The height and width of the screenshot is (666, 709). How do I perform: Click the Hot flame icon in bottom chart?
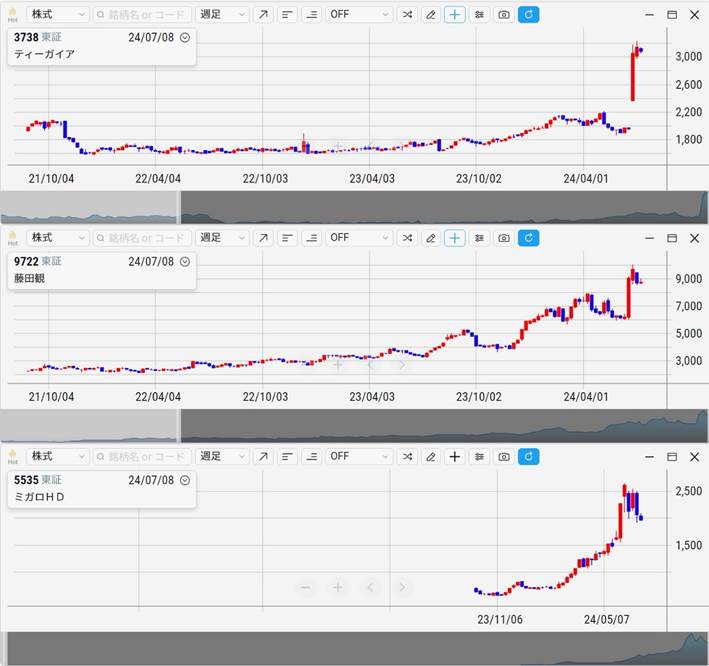click(13, 456)
